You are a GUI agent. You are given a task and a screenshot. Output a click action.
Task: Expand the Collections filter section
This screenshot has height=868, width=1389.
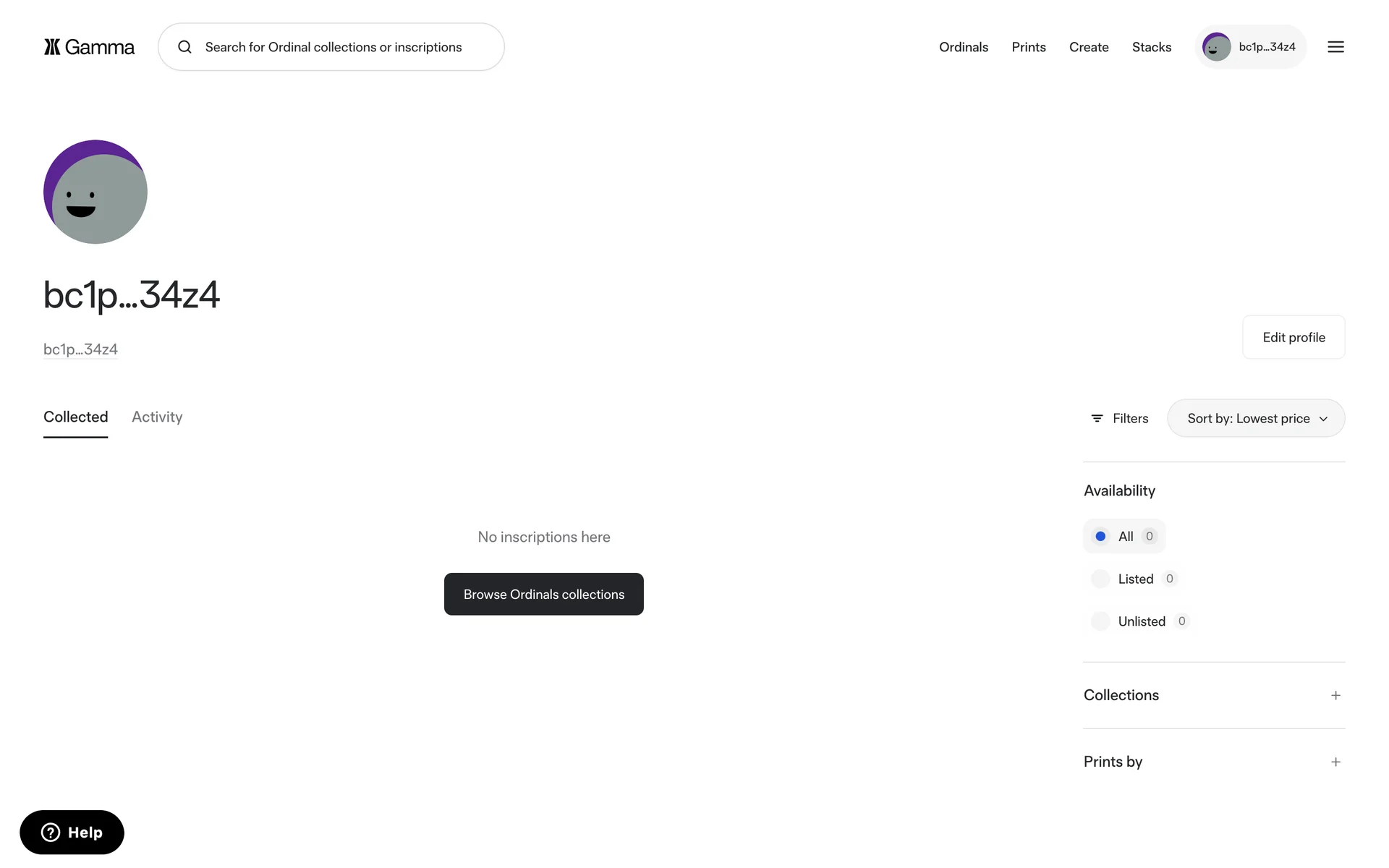[1121, 695]
